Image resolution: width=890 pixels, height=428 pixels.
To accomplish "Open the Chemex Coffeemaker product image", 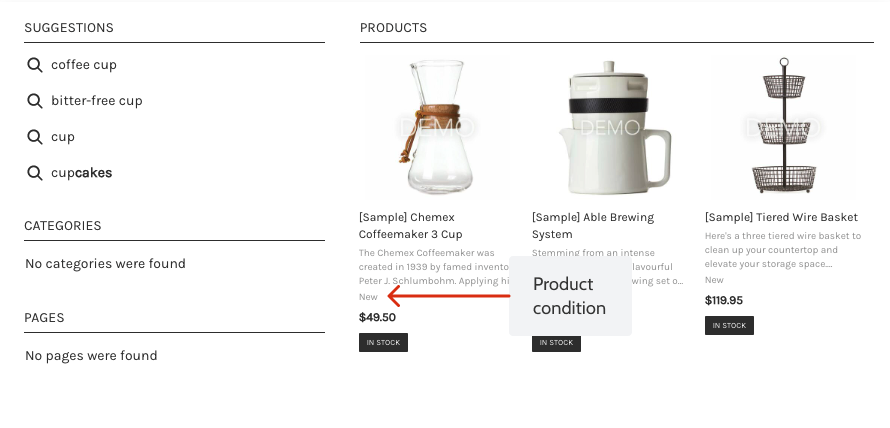I will [437, 127].
